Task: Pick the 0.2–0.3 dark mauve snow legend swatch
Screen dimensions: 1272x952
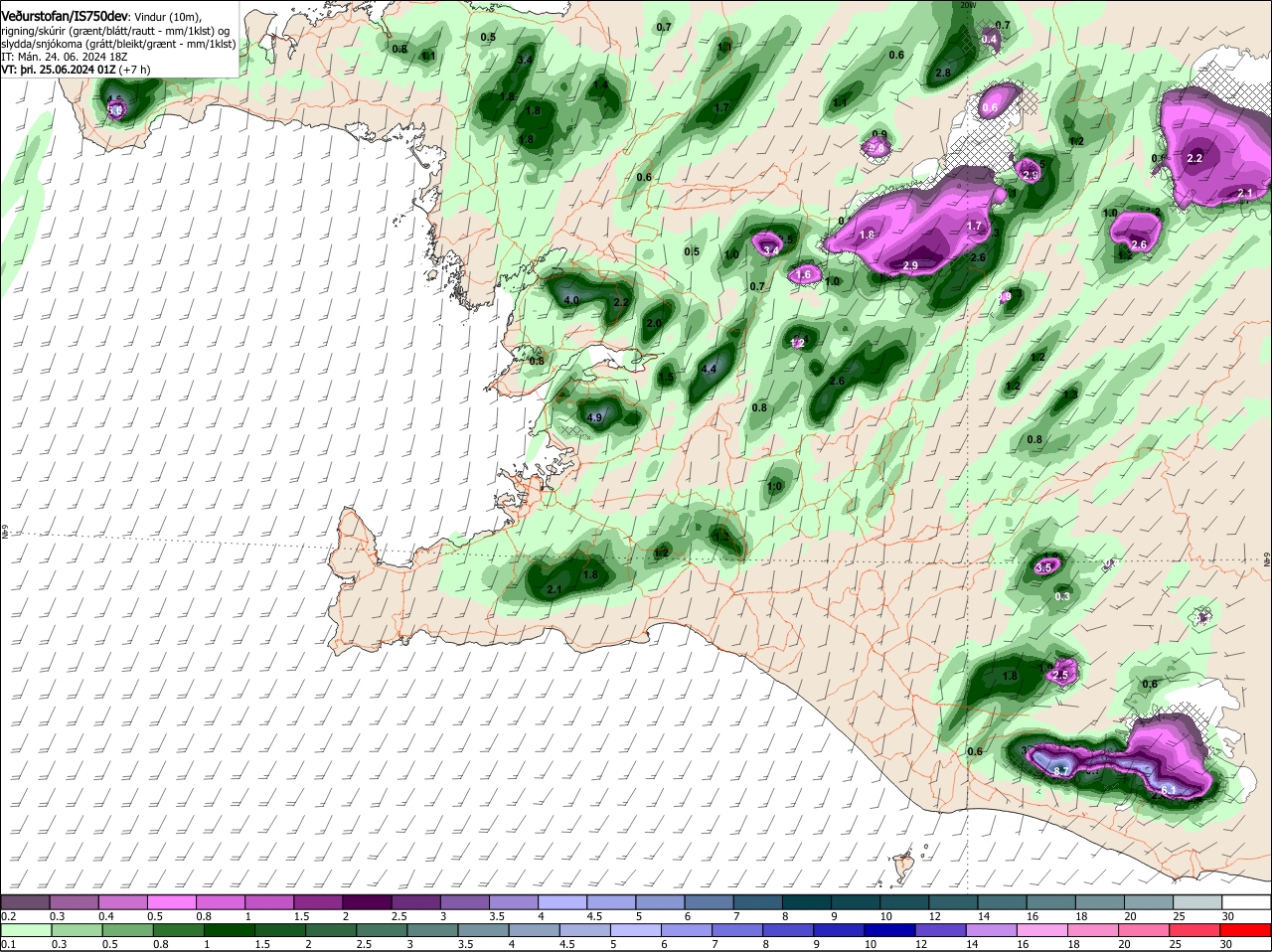Action: [26, 901]
